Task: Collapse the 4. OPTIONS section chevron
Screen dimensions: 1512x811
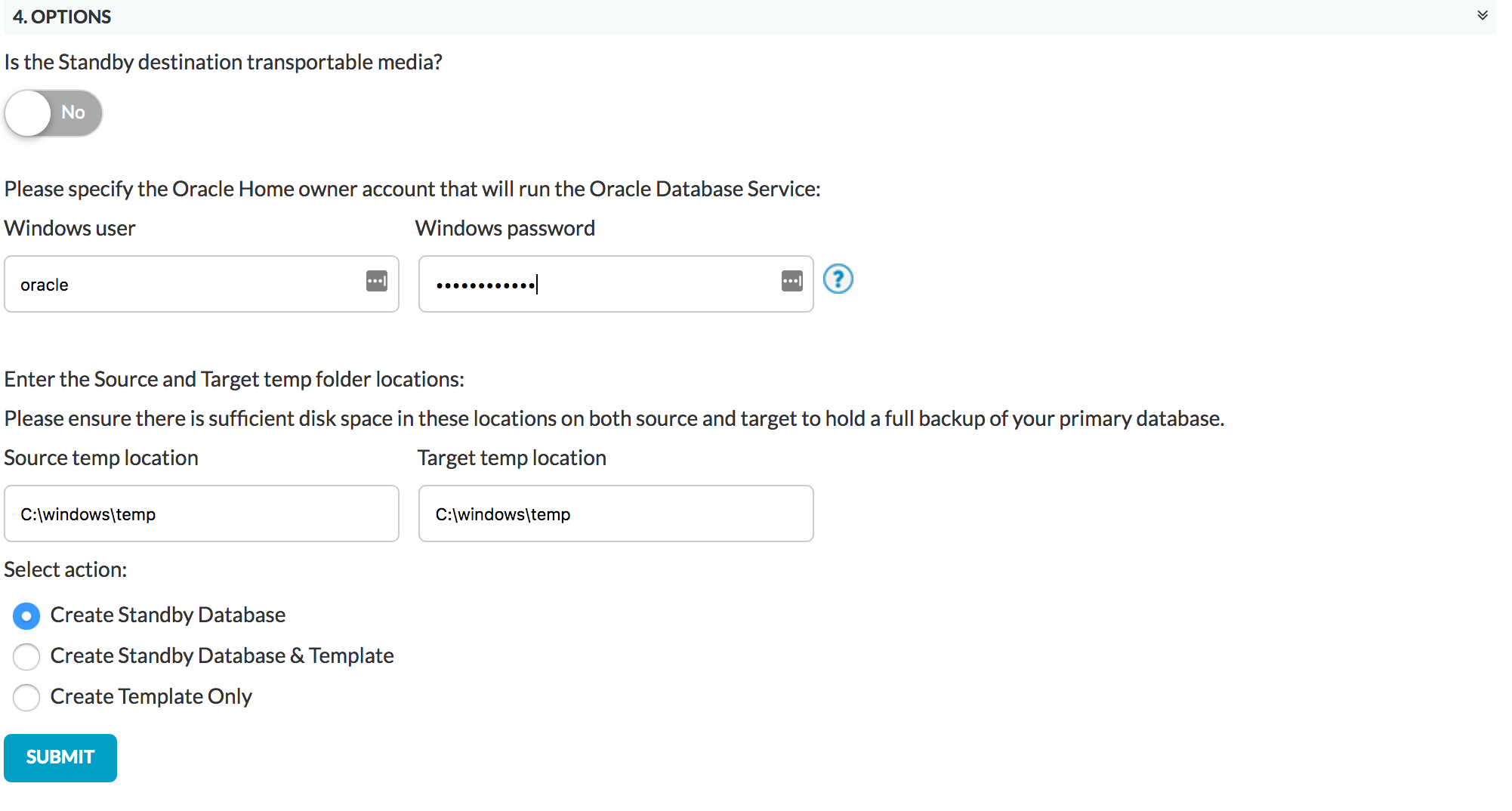Action: coord(1482,16)
